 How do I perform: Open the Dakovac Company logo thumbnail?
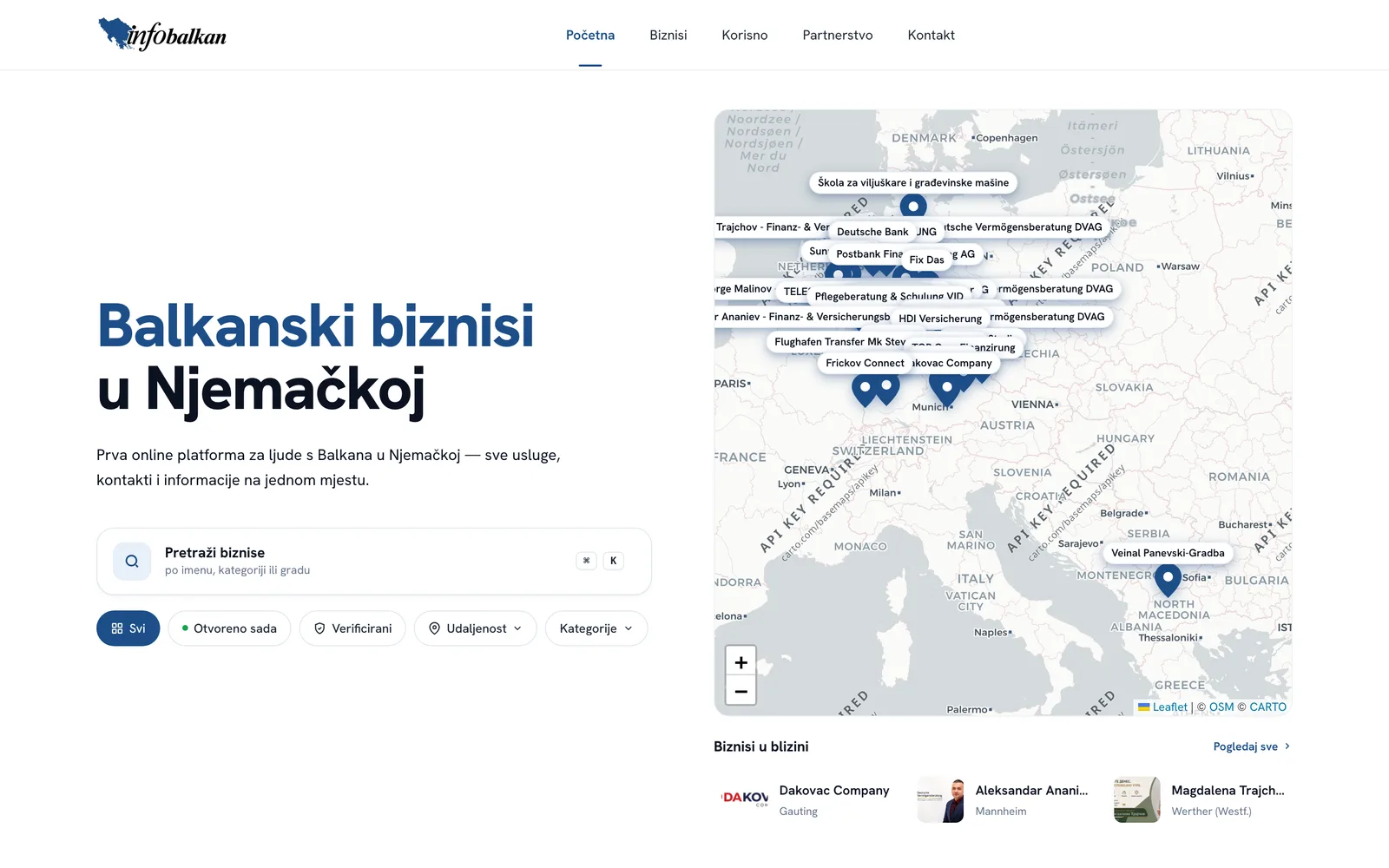(745, 799)
